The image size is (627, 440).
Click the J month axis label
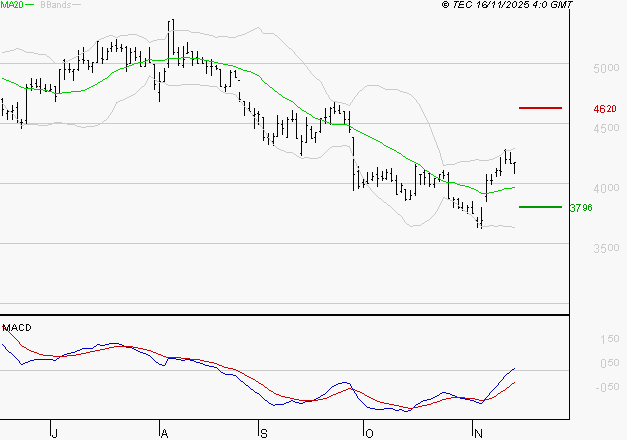[55, 433]
